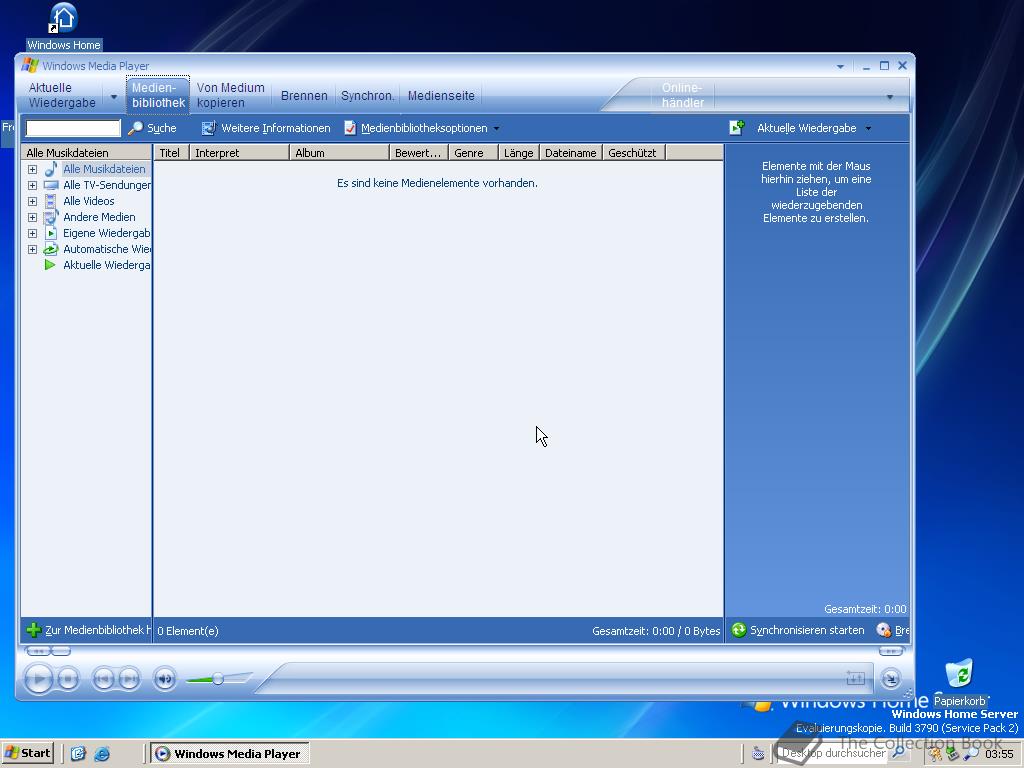Sort by Album column header
The height and width of the screenshot is (768, 1024).
click(x=339, y=153)
